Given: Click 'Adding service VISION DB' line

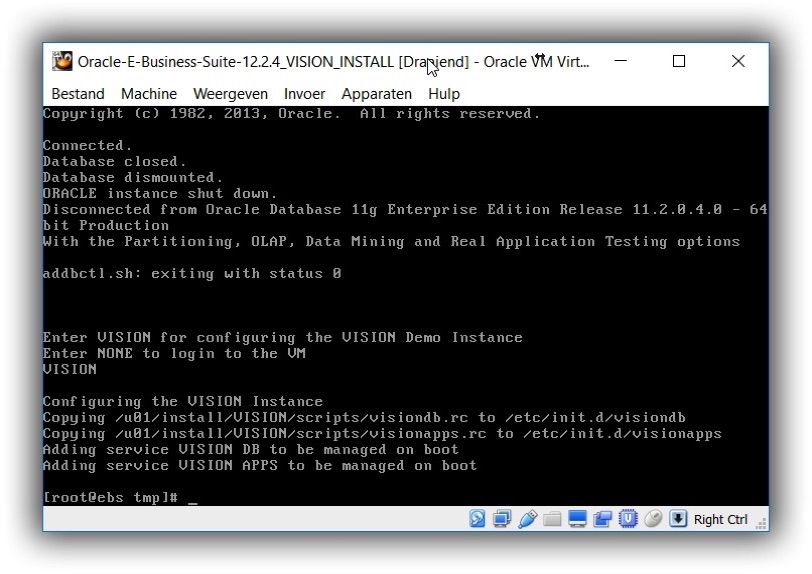Looking at the screenshot, I should 251,450.
